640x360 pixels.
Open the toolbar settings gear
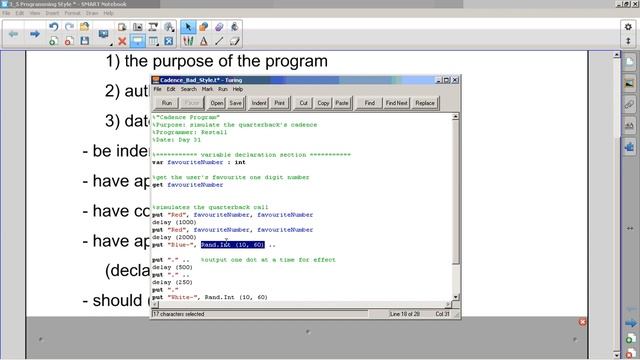click(x=628, y=27)
